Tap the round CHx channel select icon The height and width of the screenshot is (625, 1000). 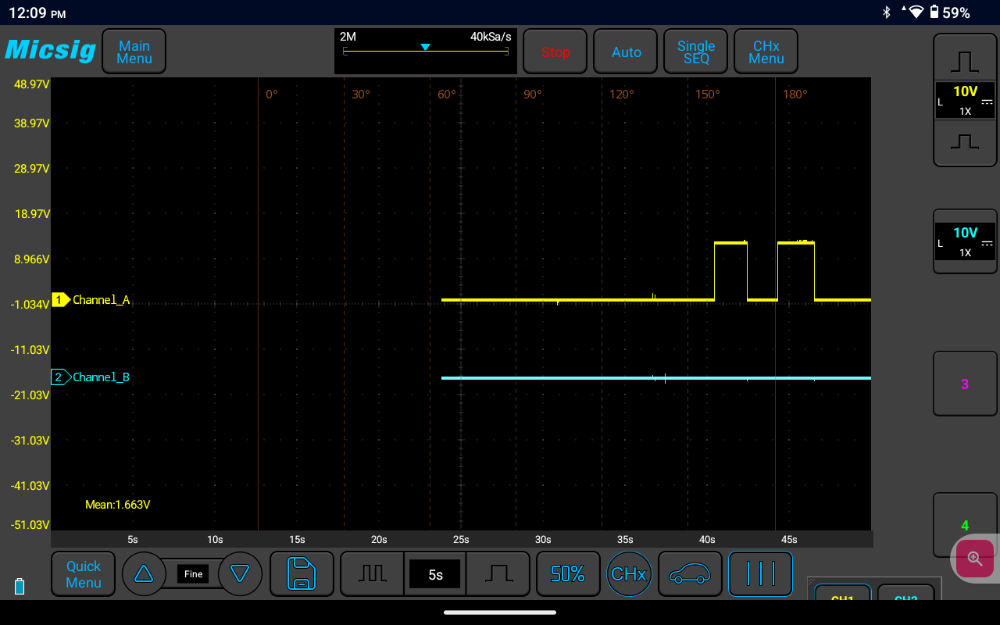629,574
